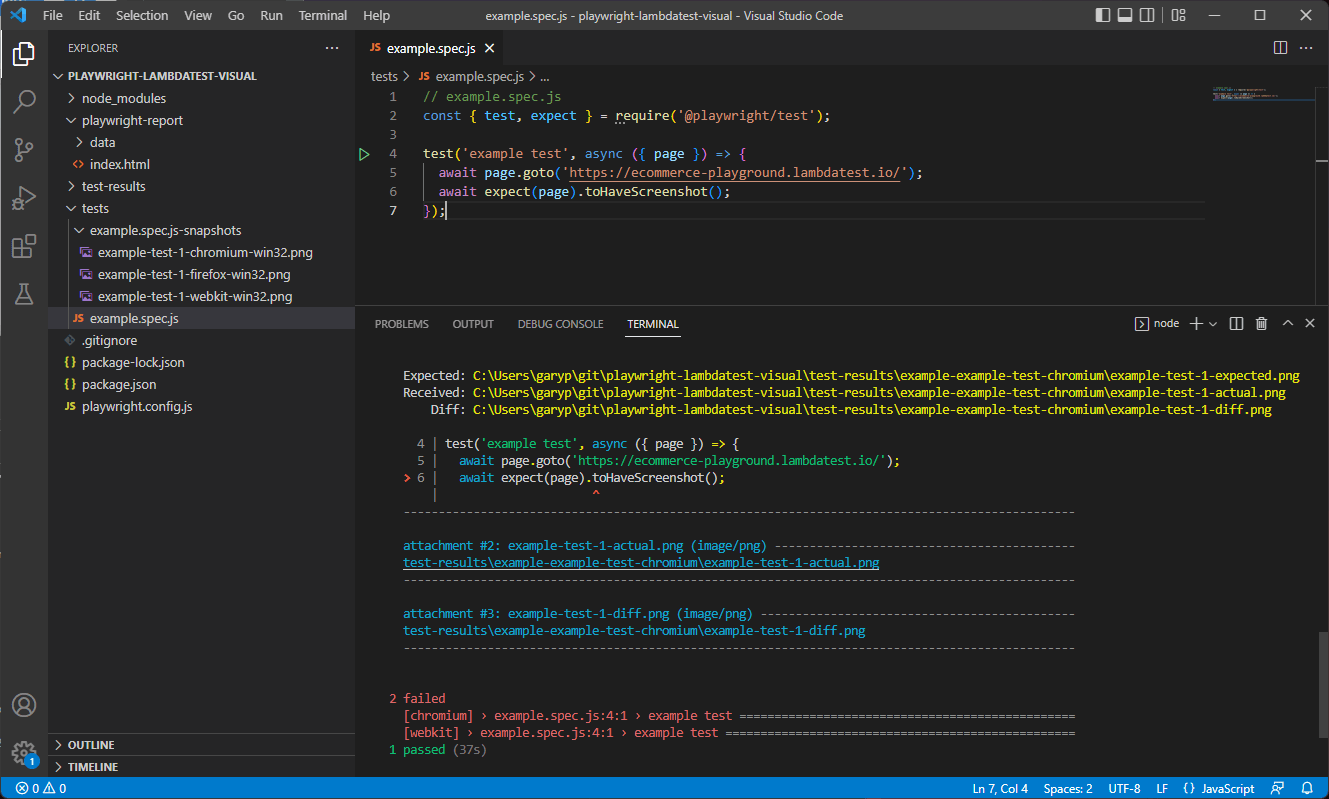Viewport: 1329px width, 799px height.
Task: Open the Terminal menu
Action: tap(323, 16)
